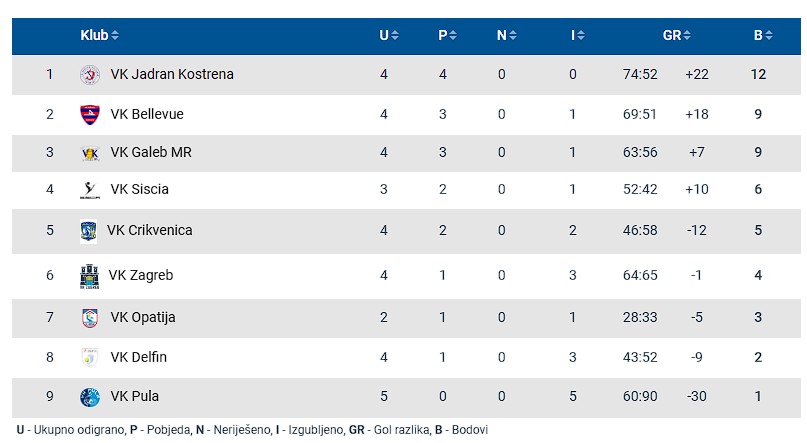Click the VK Delfin club logo
The width and height of the screenshot is (807, 443).
90,357
